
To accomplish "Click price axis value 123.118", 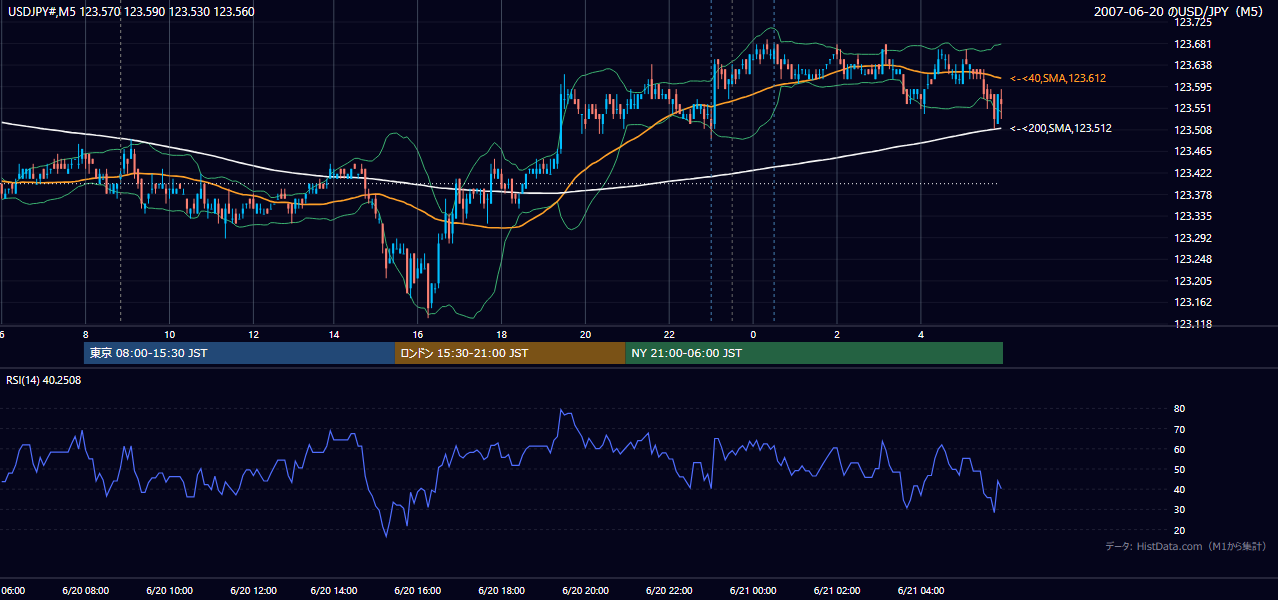I will (x=1192, y=324).
